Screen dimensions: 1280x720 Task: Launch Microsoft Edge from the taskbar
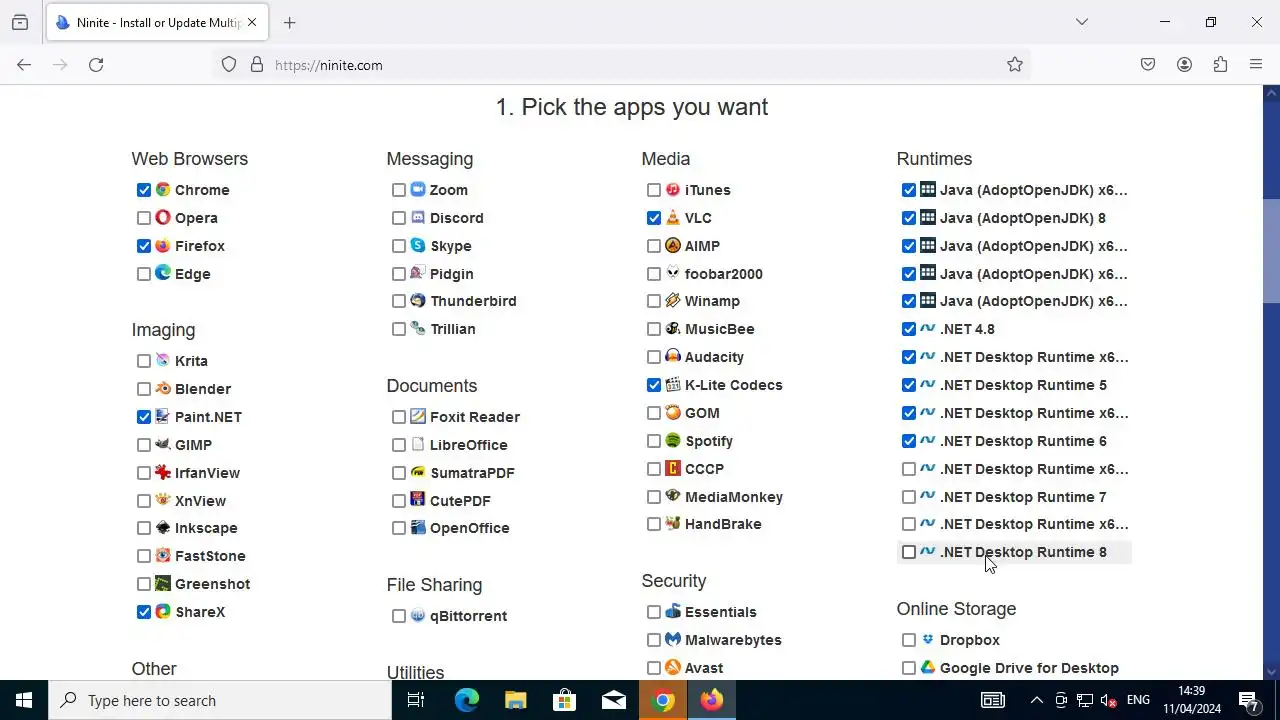pyautogui.click(x=467, y=700)
